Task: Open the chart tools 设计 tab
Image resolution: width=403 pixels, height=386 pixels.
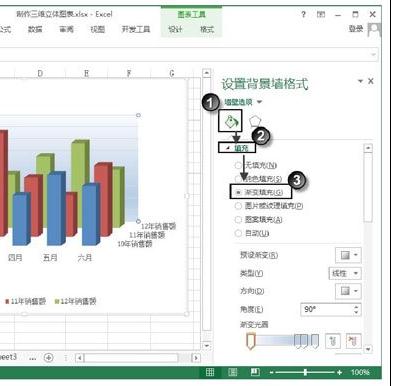Action: (x=175, y=29)
